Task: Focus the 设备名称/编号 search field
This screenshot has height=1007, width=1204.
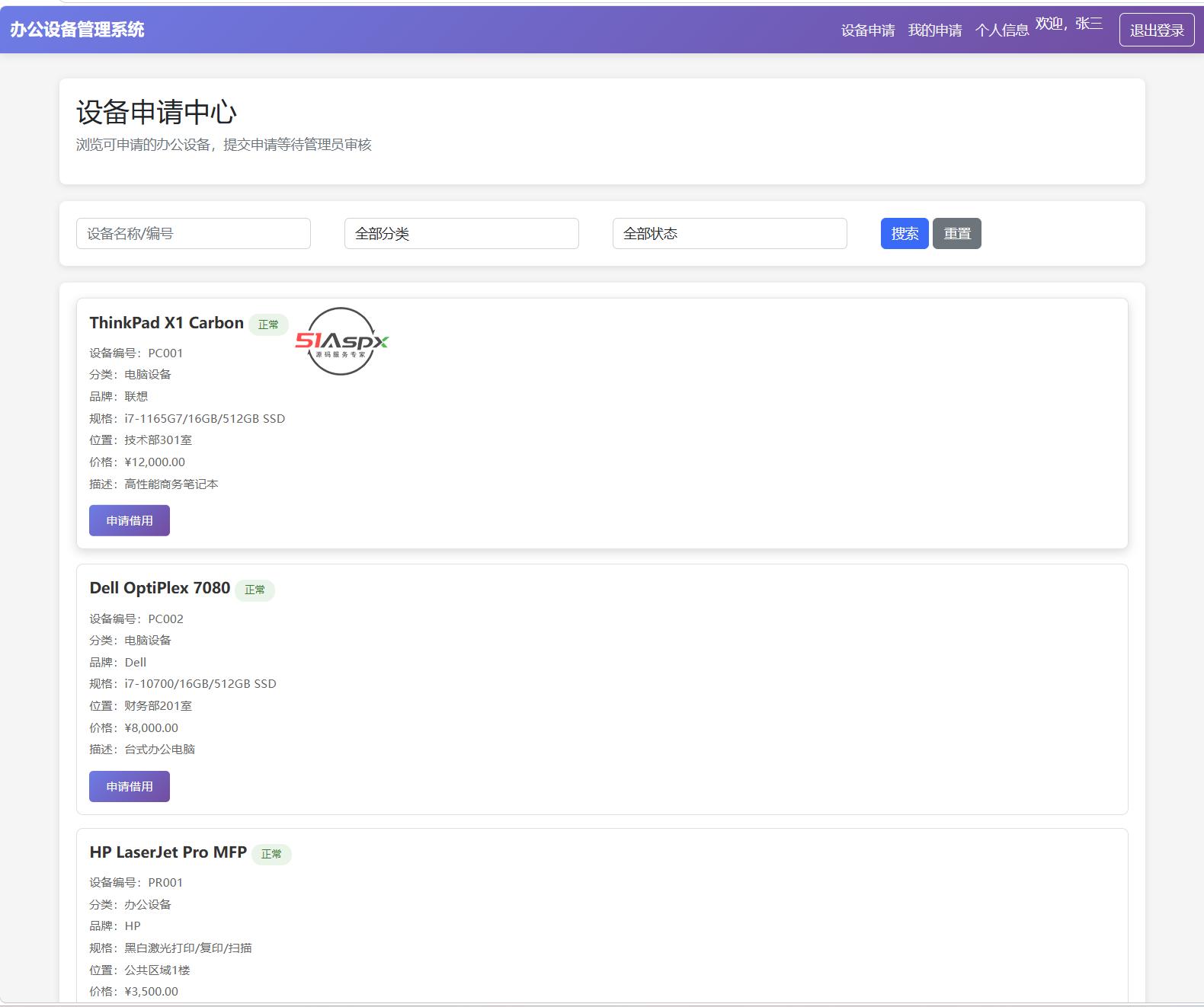Action: 194,233
